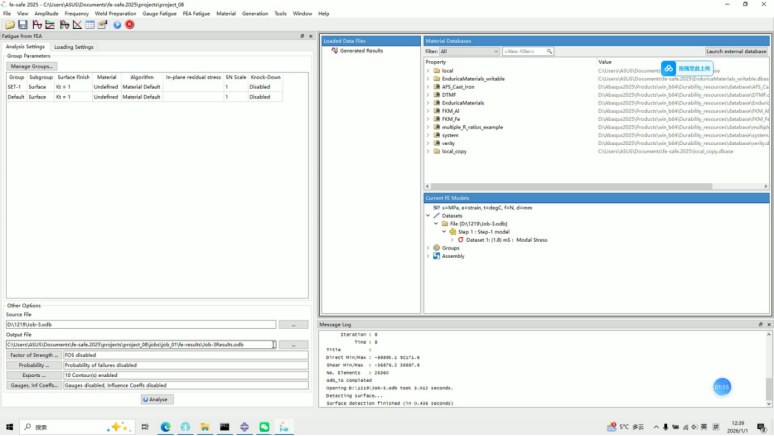
Task: Select the Analysis Settings tab
Action: [25, 46]
